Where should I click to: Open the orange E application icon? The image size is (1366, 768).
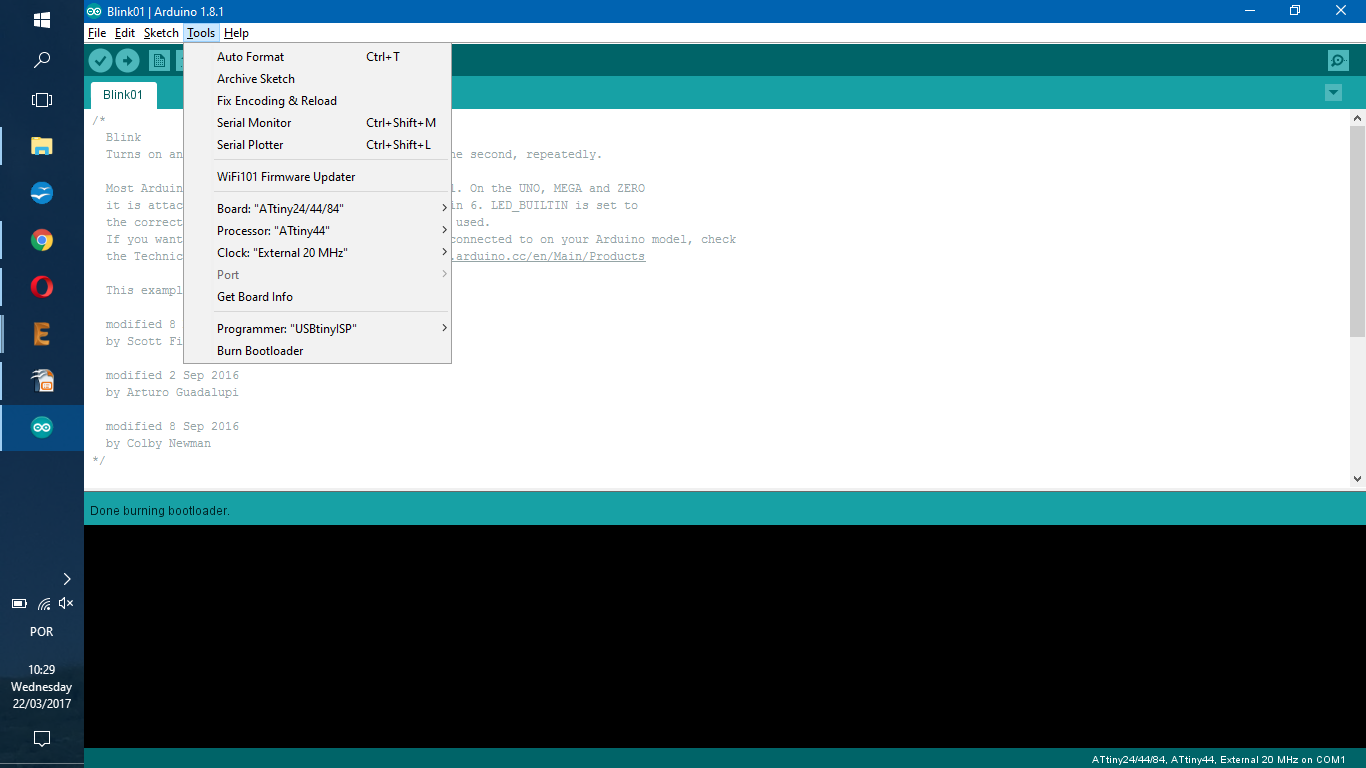42,334
